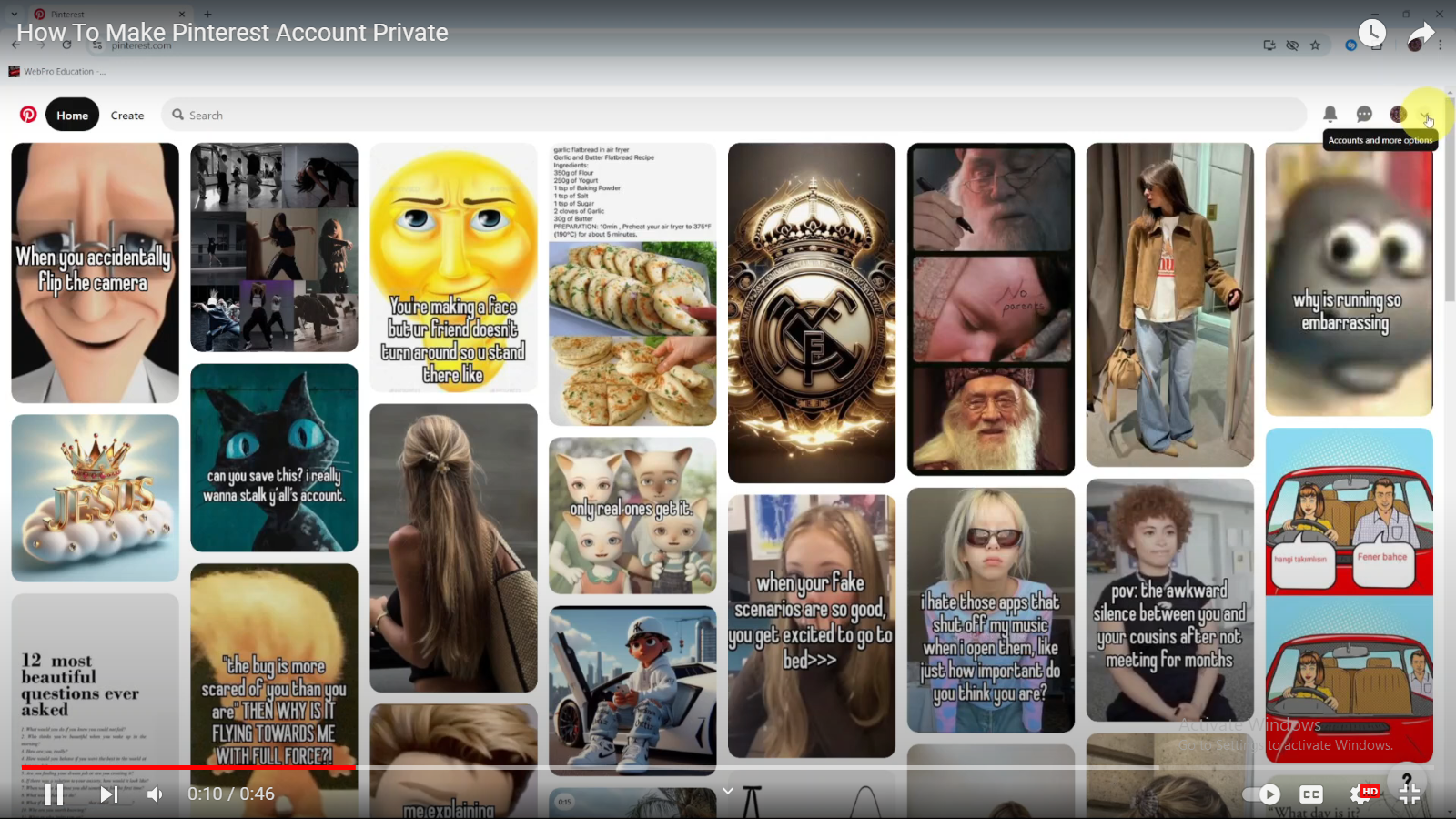The width and height of the screenshot is (1456, 819).
Task: Open the Pinterest help question mark
Action: click(x=1407, y=779)
